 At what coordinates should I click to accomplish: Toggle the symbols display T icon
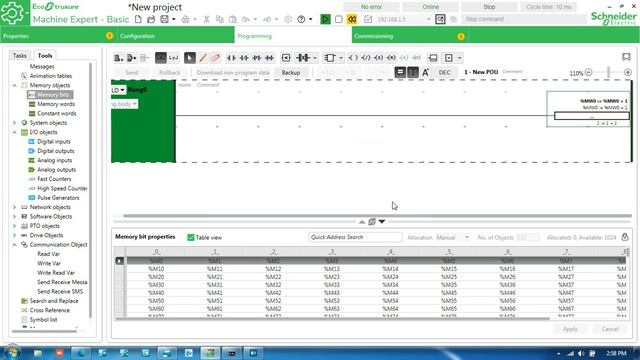point(413,72)
